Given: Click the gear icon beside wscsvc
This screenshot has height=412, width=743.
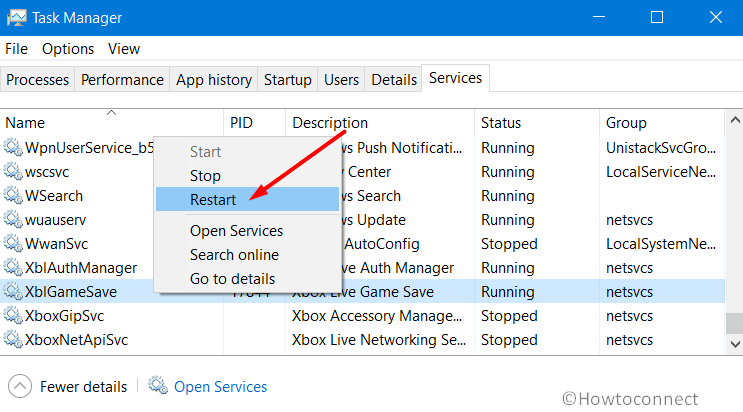Looking at the screenshot, I should pos(13,172).
